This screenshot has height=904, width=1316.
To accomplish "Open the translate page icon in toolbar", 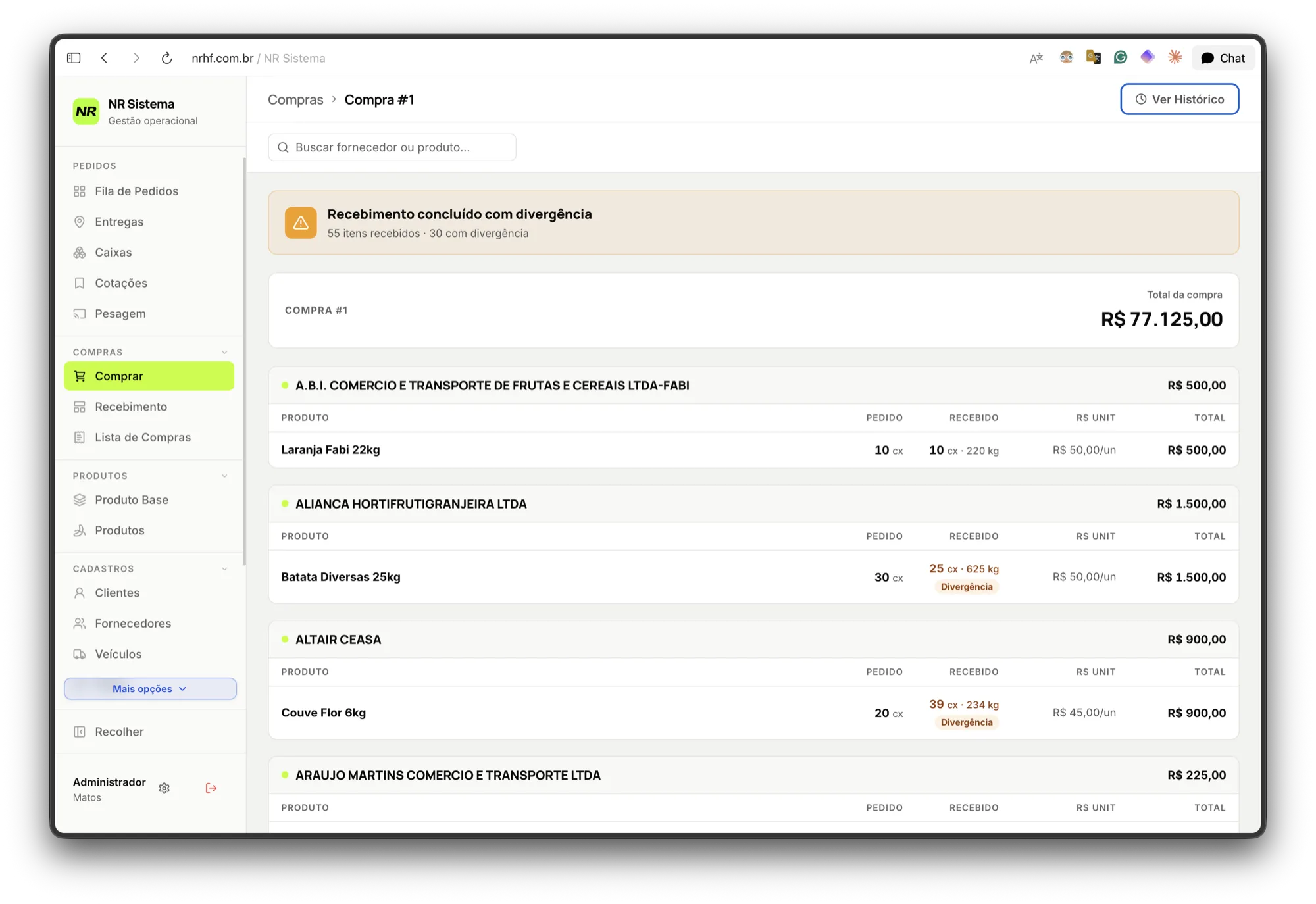I will pyautogui.click(x=1036, y=58).
